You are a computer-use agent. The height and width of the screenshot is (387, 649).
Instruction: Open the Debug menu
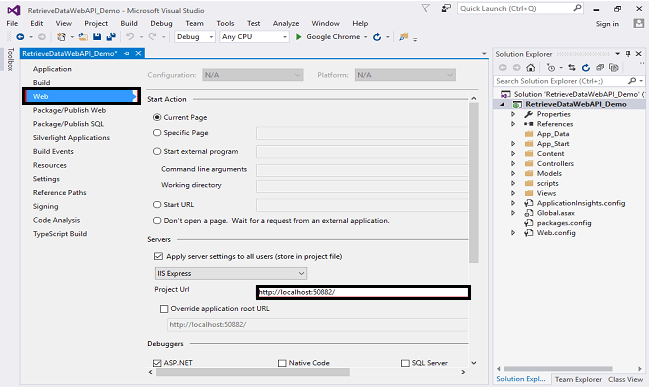click(161, 24)
